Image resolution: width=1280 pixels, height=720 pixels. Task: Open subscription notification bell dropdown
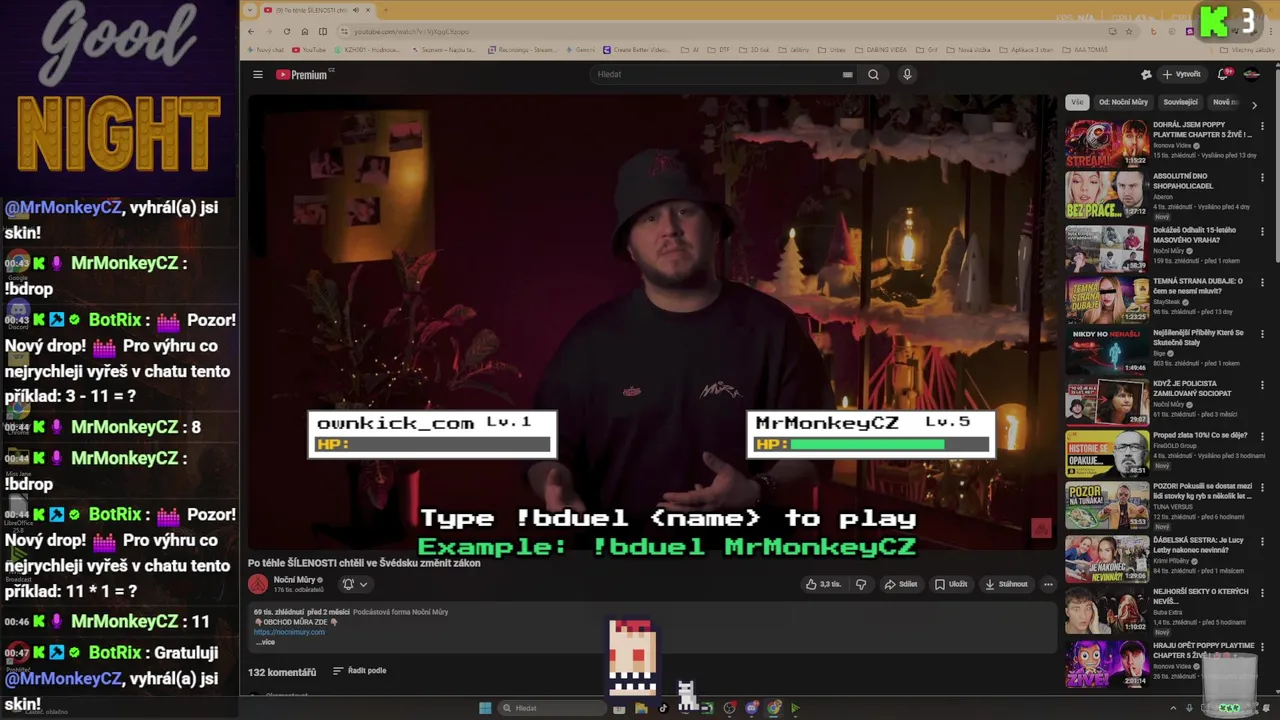coord(355,584)
